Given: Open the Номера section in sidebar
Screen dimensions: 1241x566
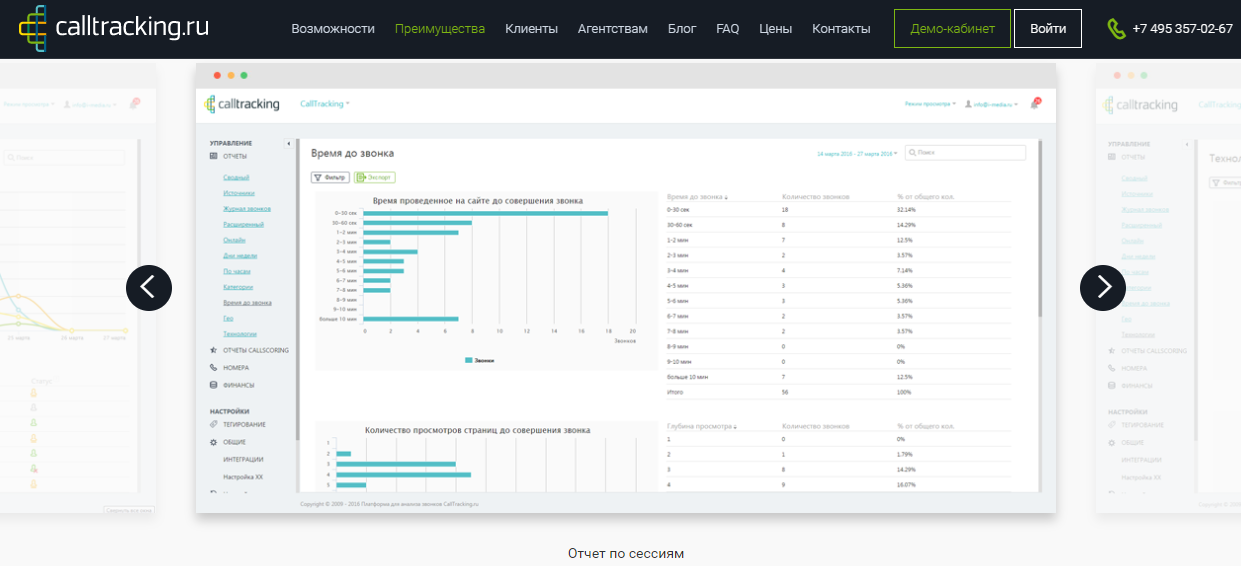Looking at the screenshot, I should pos(235,367).
